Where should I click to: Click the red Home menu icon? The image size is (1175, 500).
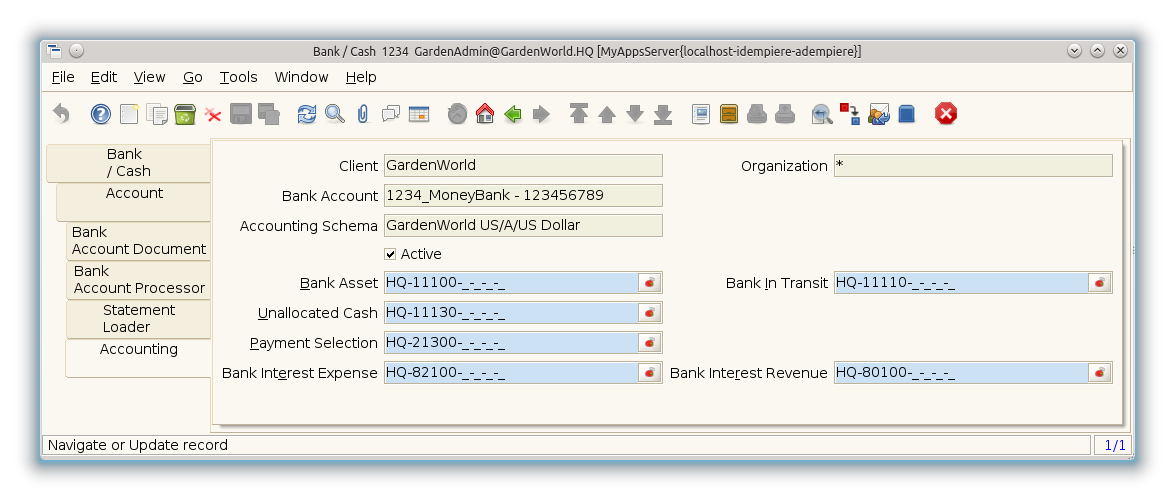[x=485, y=114]
